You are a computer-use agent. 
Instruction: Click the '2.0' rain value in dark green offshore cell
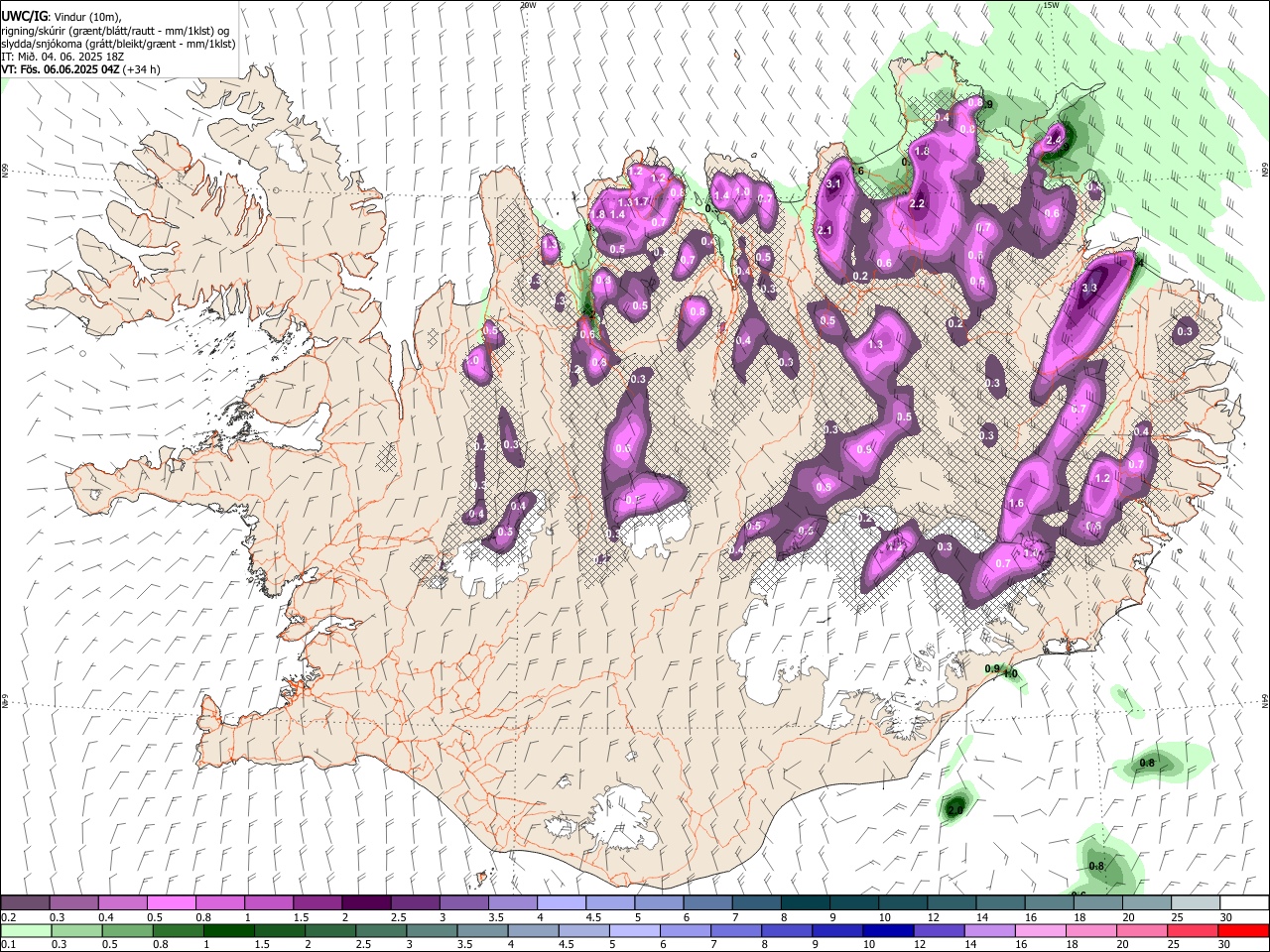(955, 810)
